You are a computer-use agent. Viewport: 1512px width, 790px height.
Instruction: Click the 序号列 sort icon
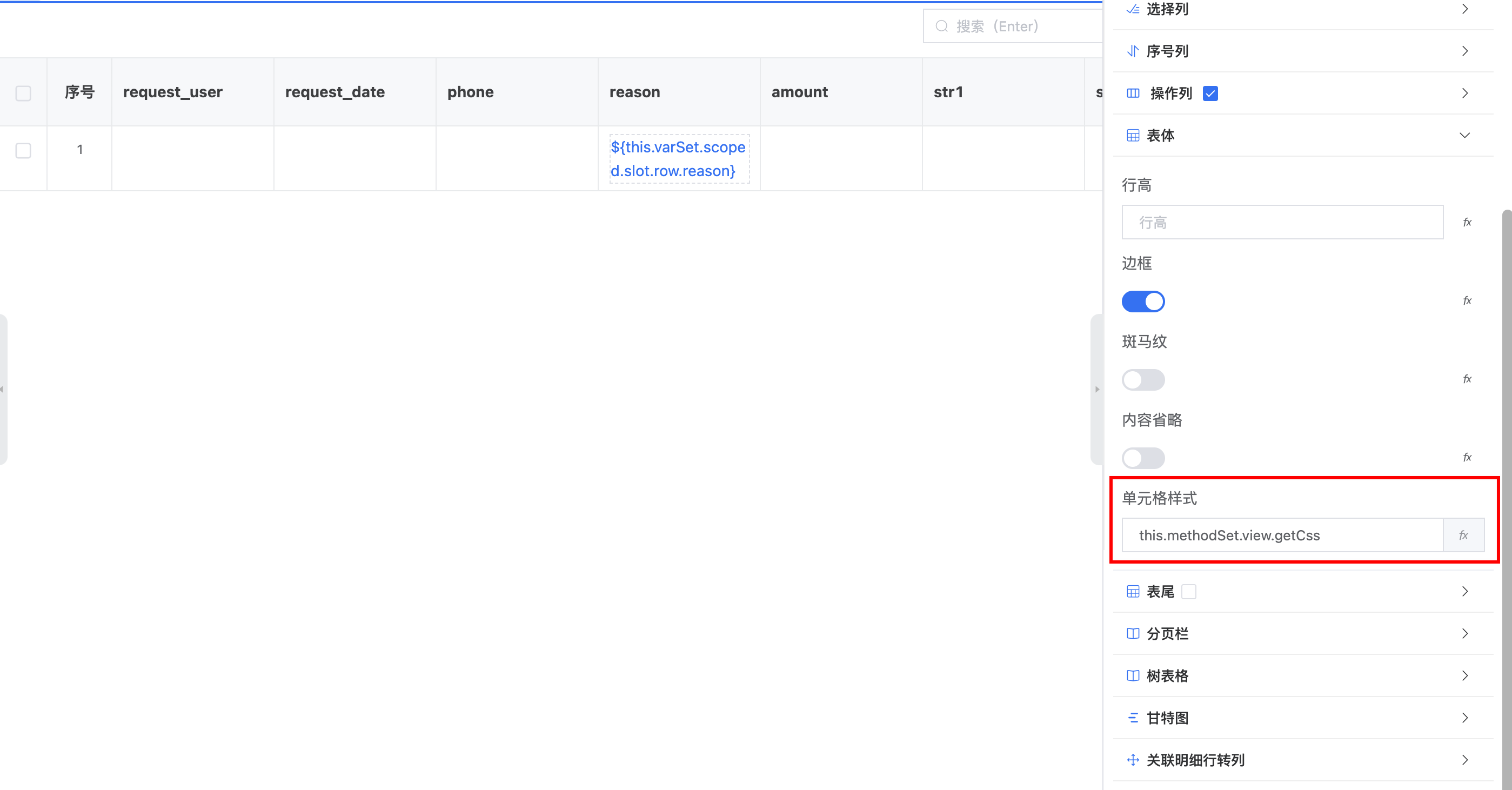click(1133, 51)
